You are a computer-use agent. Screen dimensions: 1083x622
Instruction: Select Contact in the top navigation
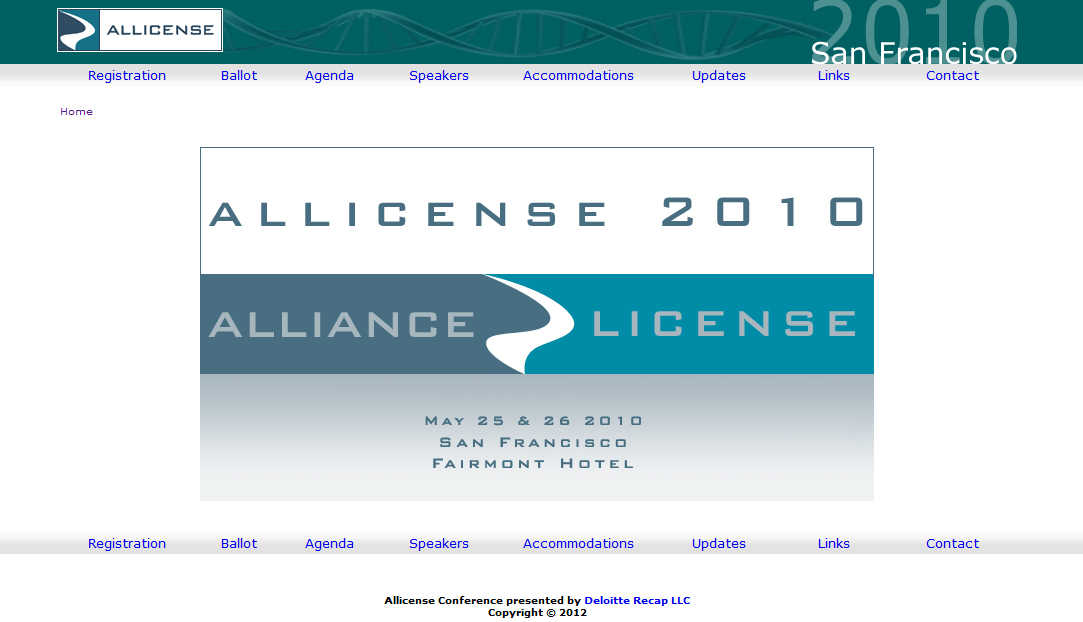(952, 76)
